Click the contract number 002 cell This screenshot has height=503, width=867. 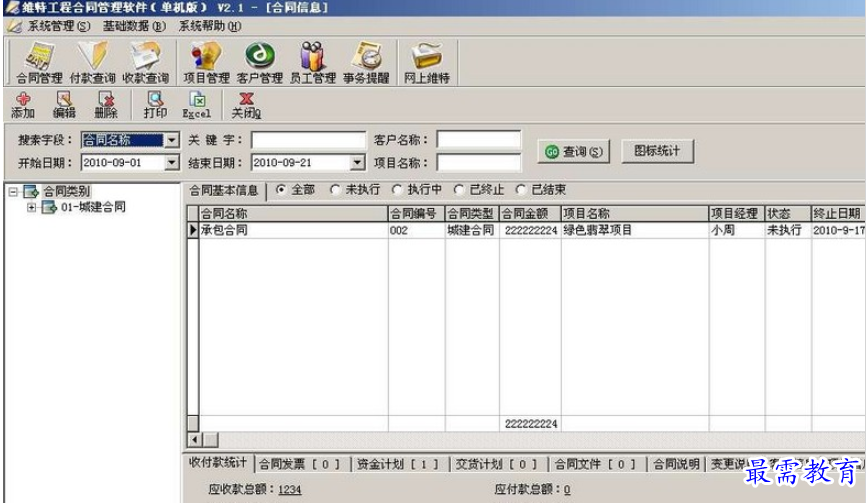[x=416, y=230]
